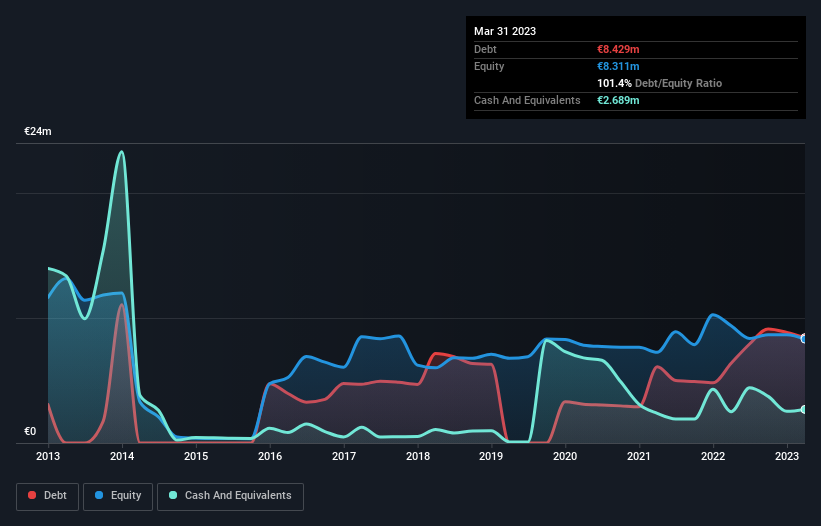Toggle Cash And Equivalents legend button
The height and width of the screenshot is (526, 821).
(230, 496)
